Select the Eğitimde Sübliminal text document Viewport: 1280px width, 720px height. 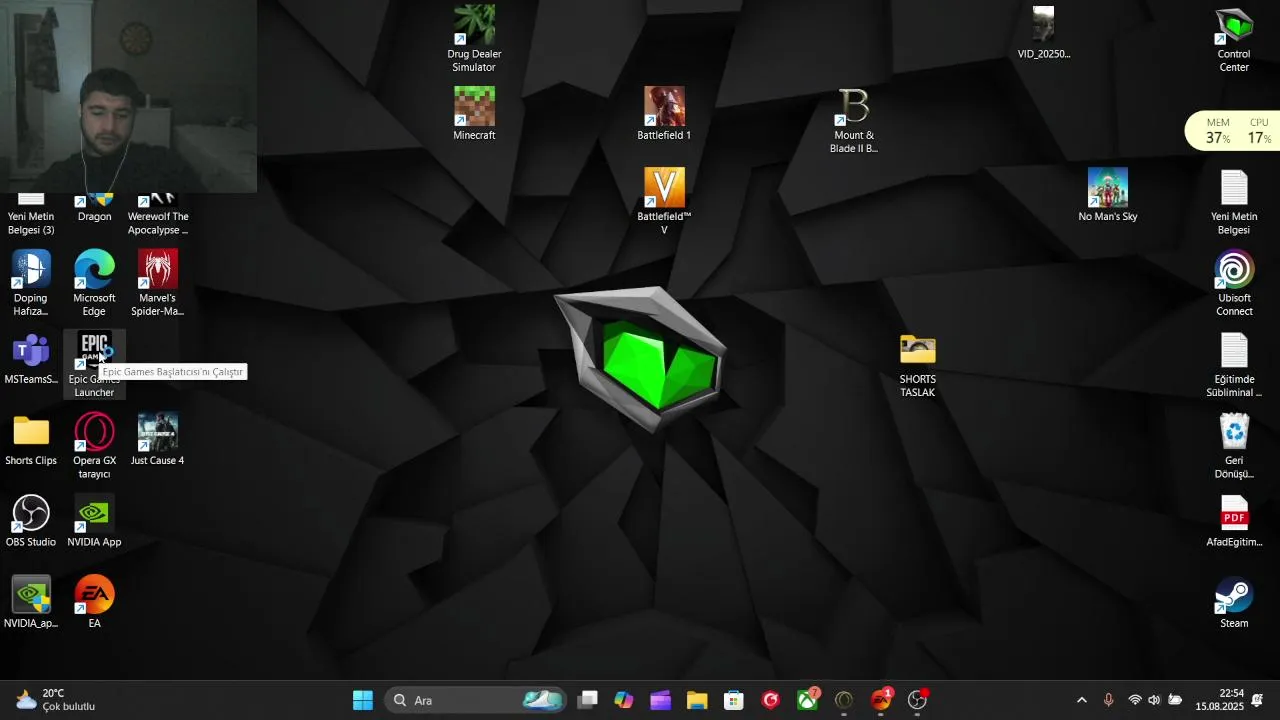pos(1234,364)
